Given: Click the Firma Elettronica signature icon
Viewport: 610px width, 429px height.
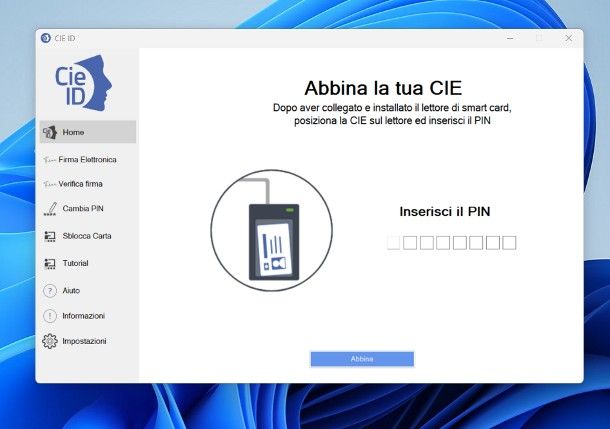Looking at the screenshot, I should click(50, 160).
